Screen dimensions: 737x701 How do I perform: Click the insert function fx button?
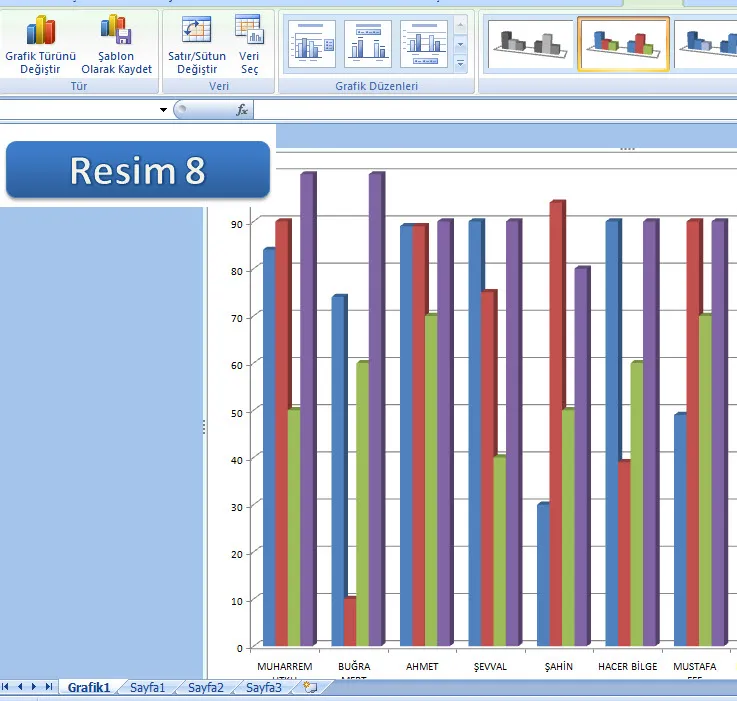click(242, 110)
